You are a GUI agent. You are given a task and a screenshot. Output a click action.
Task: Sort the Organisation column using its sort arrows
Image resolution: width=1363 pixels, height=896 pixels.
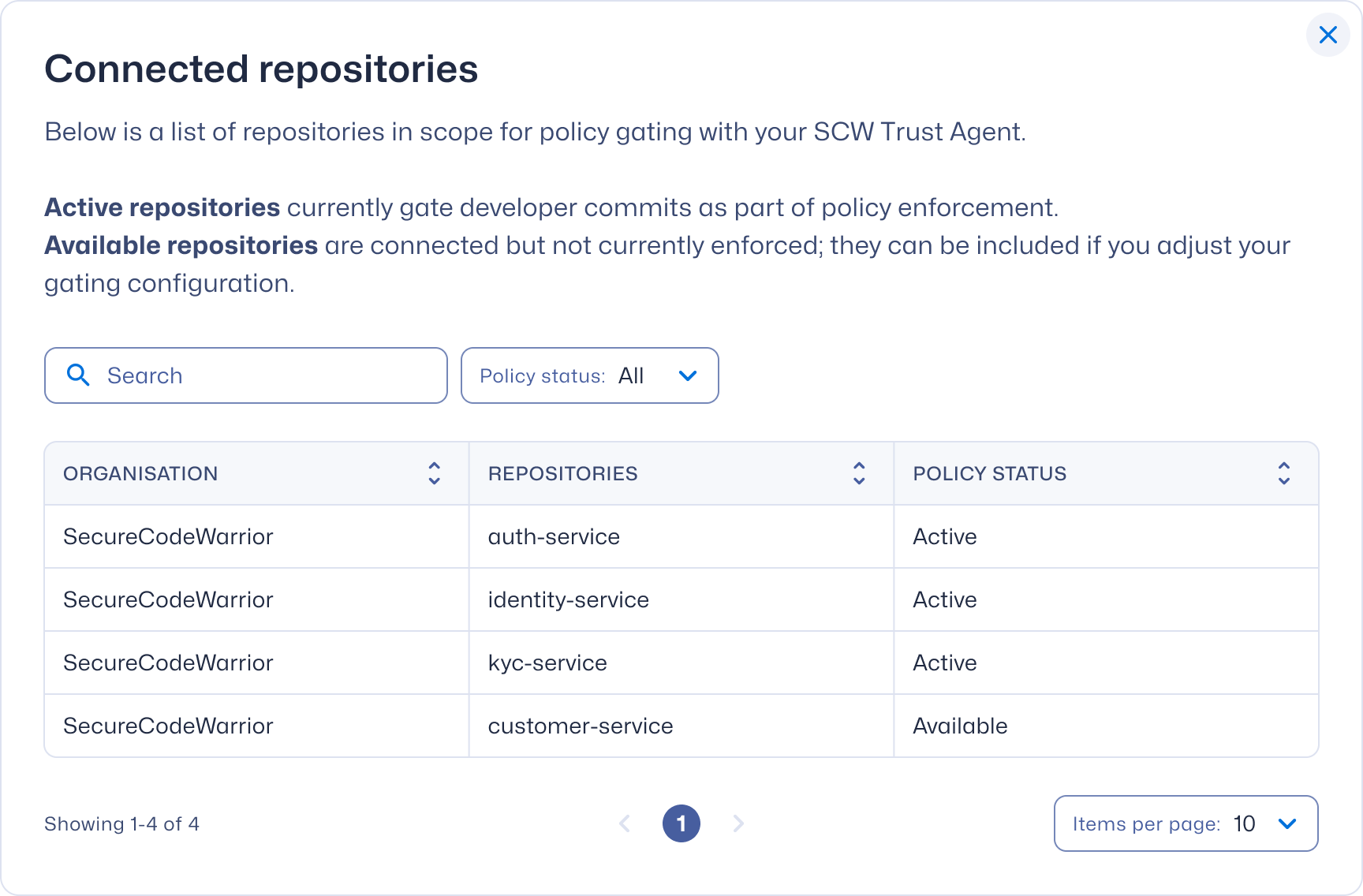pyautogui.click(x=434, y=473)
